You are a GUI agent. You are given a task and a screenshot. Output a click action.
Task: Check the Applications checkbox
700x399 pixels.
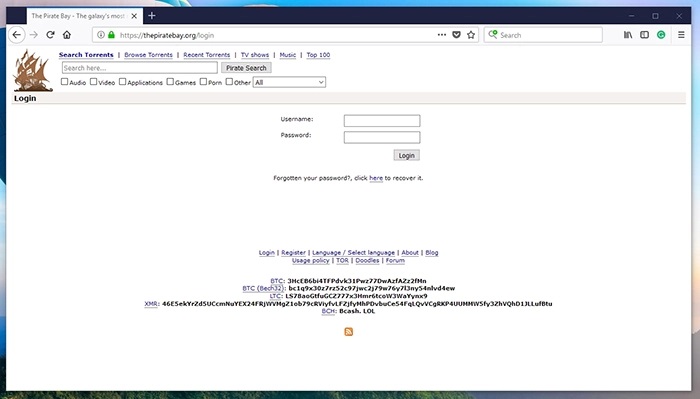[122, 82]
